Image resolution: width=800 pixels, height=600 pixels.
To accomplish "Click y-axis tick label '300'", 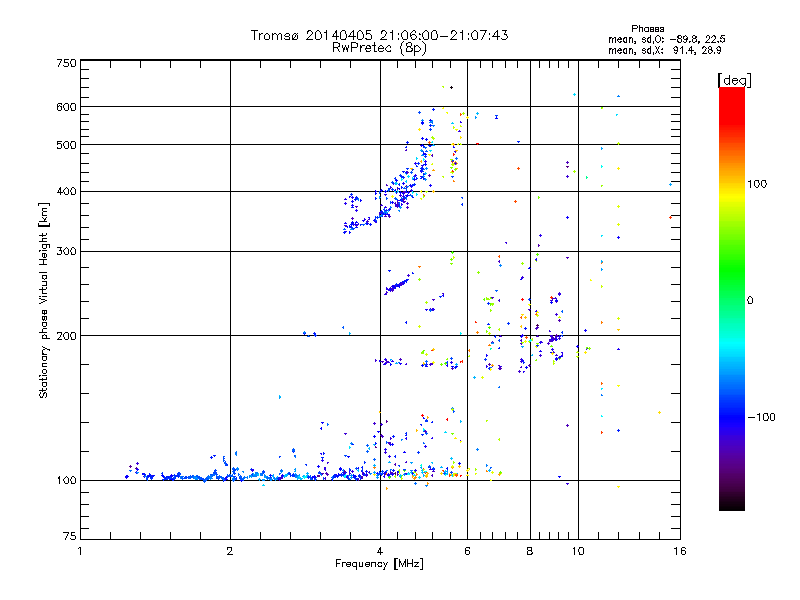I will tap(67, 252).
